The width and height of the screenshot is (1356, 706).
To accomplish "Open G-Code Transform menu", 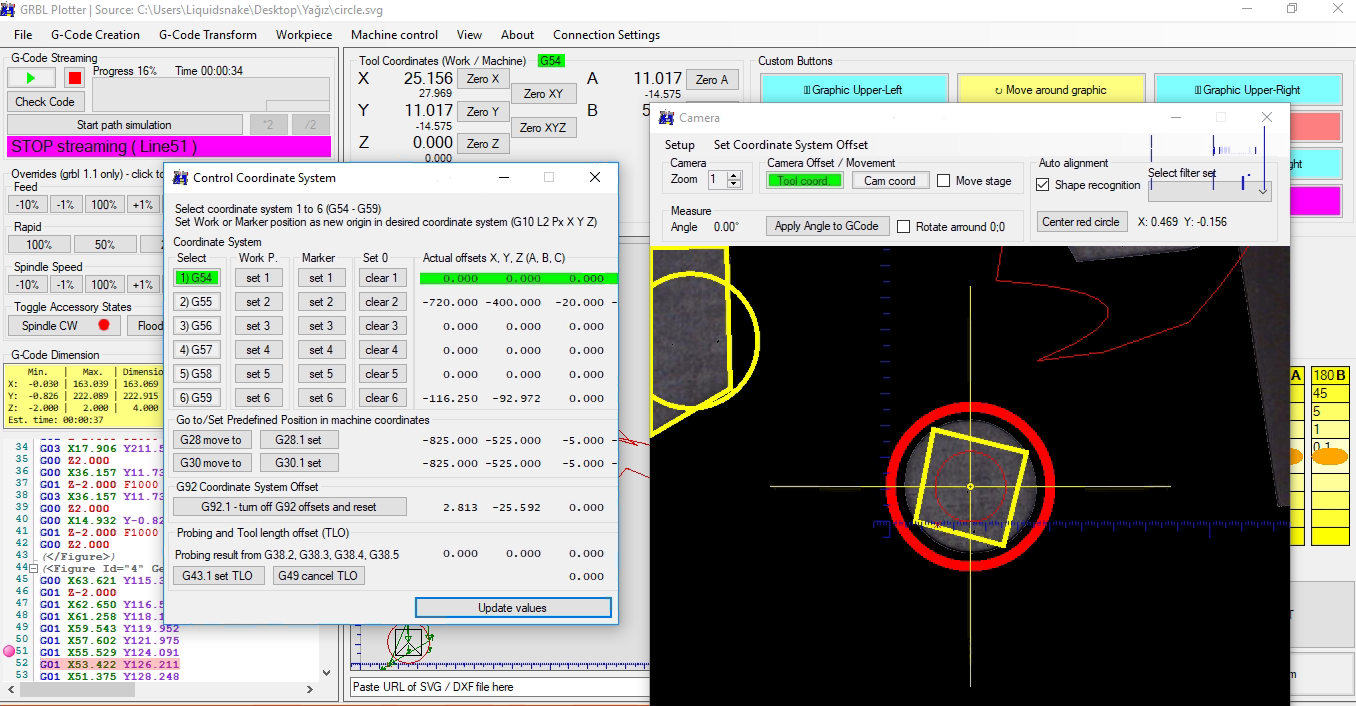I will tap(208, 35).
